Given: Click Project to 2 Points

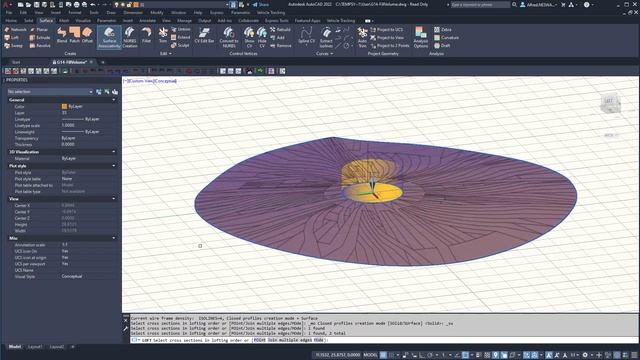Looking at the screenshot, I should [390, 46].
